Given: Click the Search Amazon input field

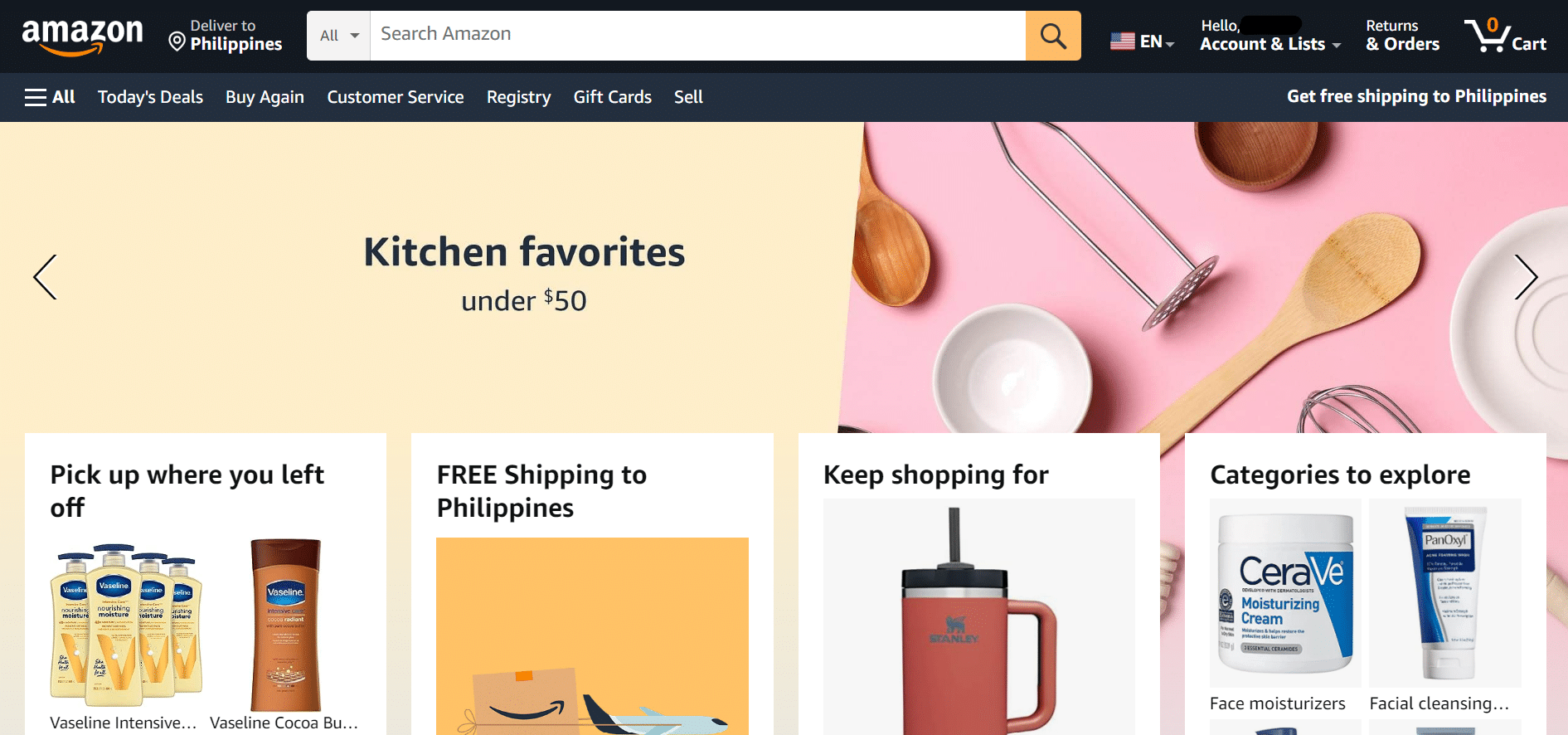Looking at the screenshot, I should [x=697, y=36].
